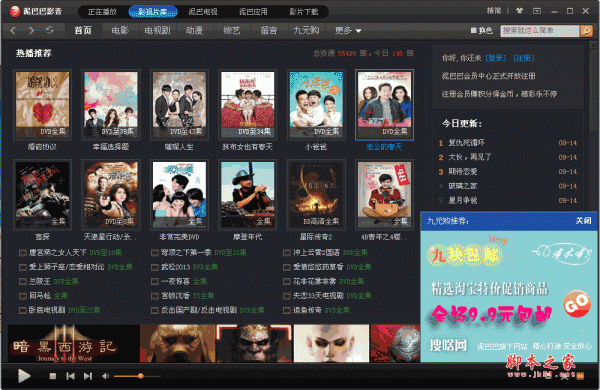Mute audio via the speaker icon
The image size is (600, 390).
[105, 376]
